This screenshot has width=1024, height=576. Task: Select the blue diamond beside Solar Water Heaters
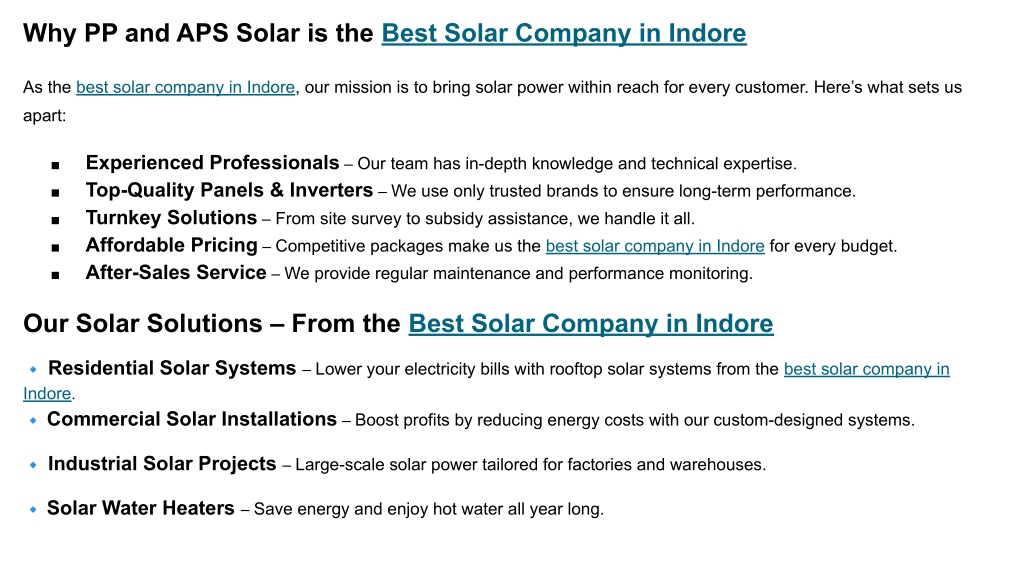pyautogui.click(x=33, y=509)
